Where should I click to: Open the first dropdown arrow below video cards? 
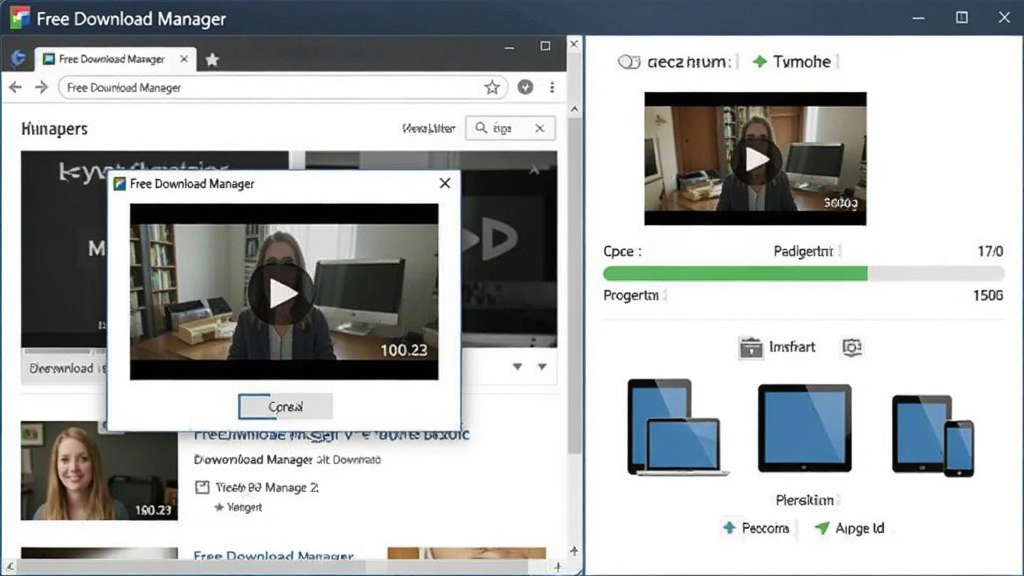click(x=517, y=367)
